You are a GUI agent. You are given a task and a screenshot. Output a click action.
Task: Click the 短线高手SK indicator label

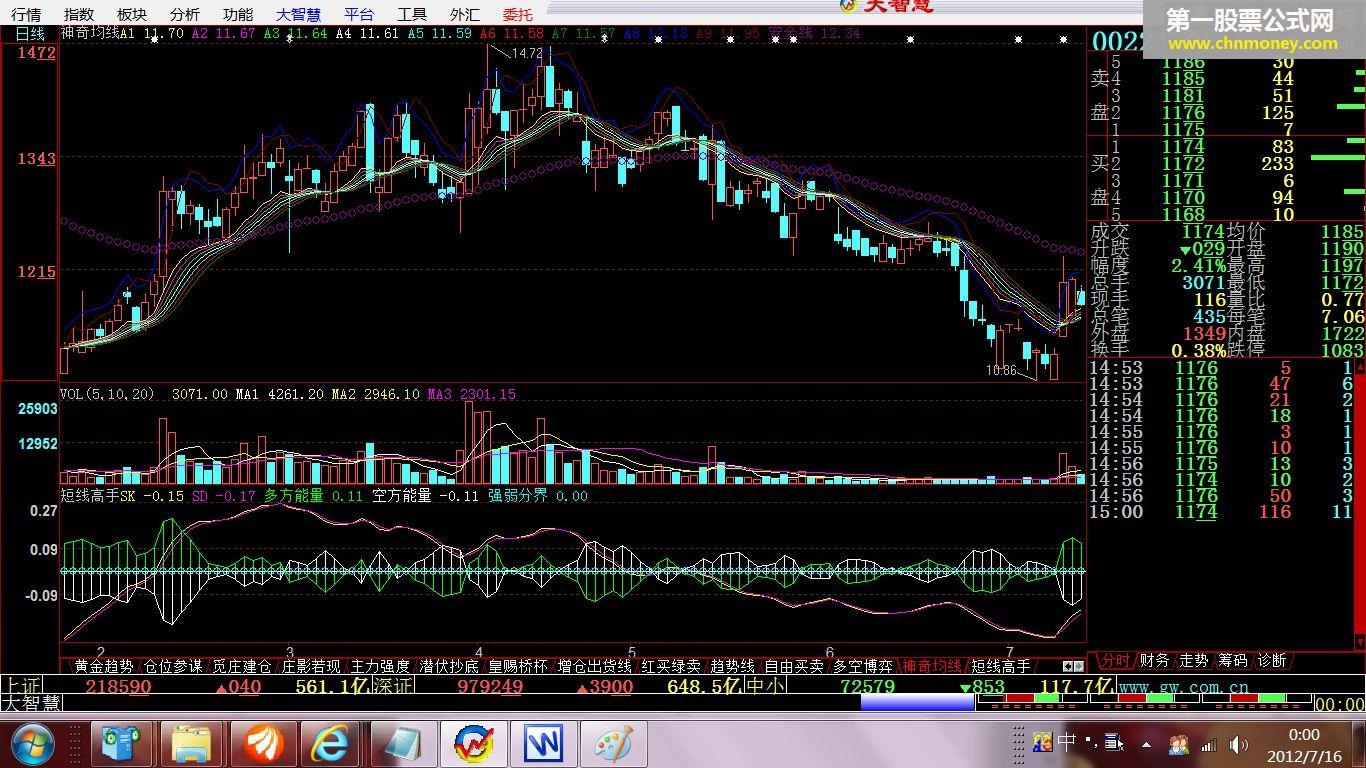[x=98, y=495]
